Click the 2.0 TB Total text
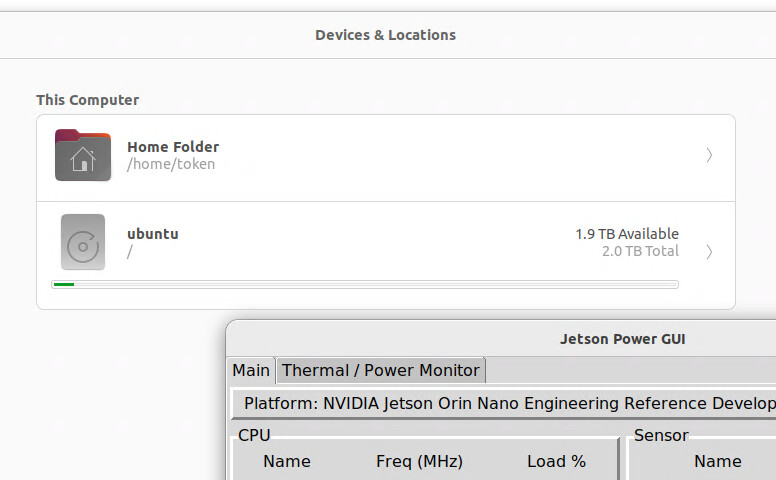 (640, 251)
